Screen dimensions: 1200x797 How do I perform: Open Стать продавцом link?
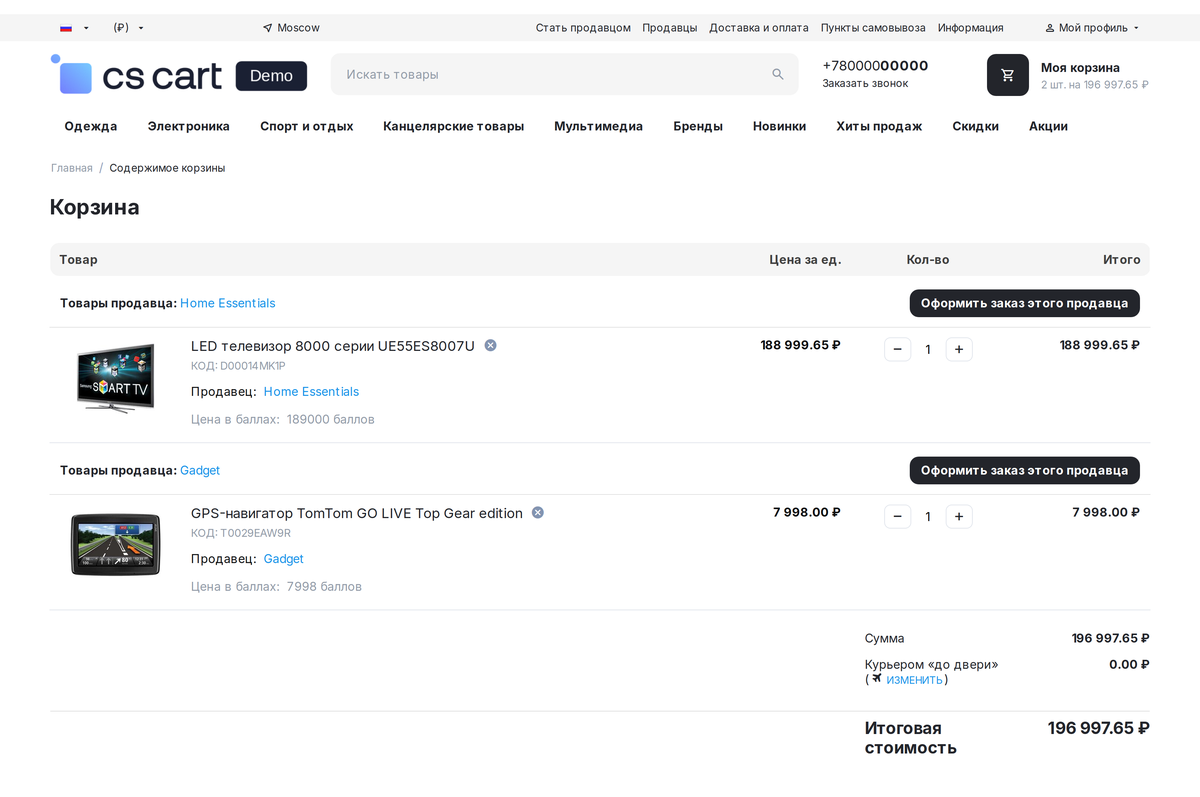[x=583, y=28]
